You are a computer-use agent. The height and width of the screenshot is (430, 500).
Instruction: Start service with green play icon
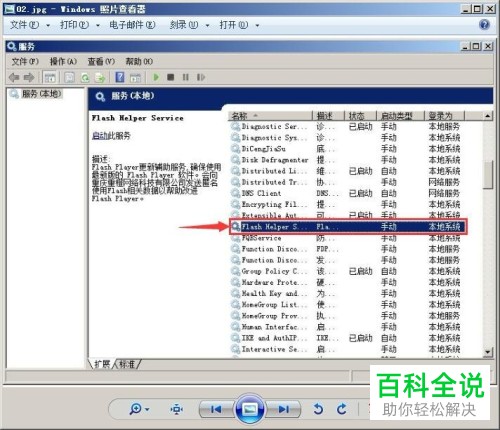click(156, 77)
